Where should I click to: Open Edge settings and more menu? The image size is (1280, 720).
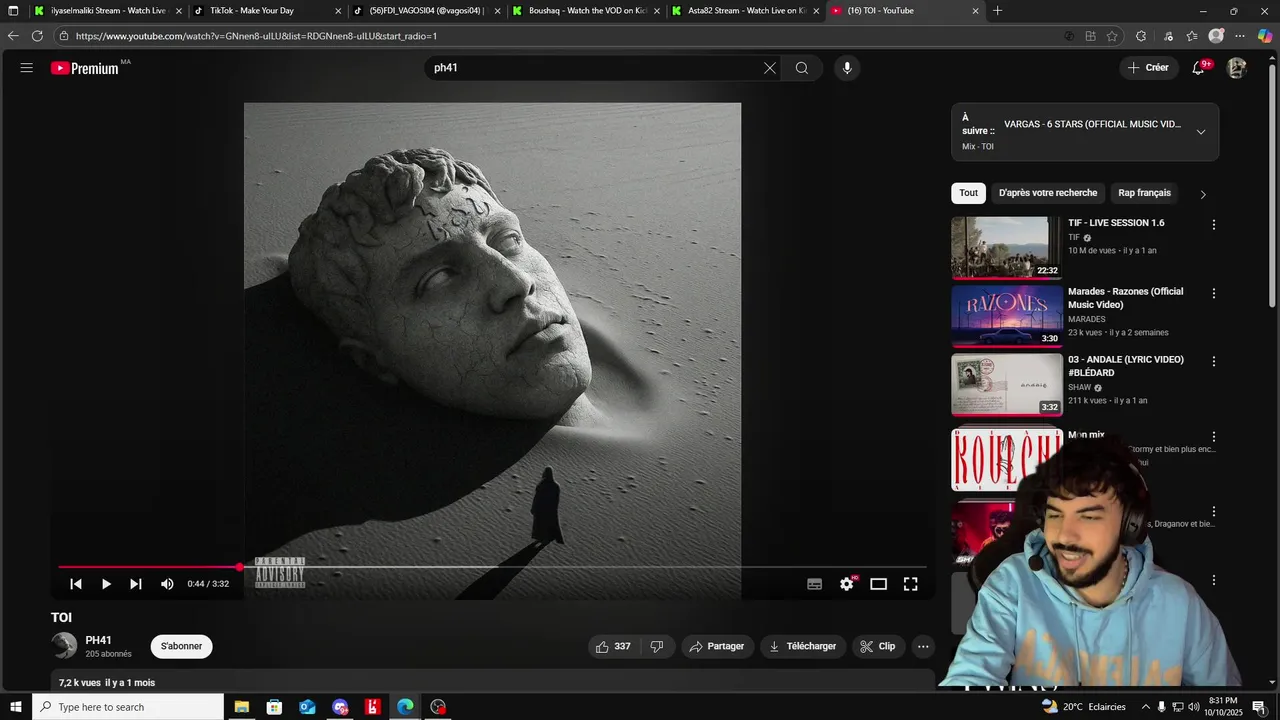(x=1240, y=36)
